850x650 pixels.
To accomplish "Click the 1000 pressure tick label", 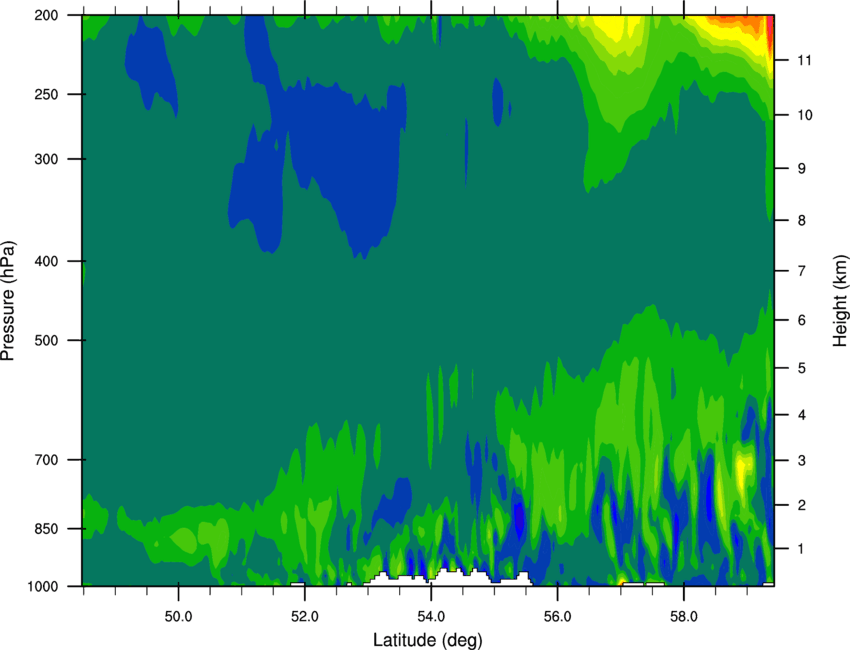I will pyautogui.click(x=43, y=586).
